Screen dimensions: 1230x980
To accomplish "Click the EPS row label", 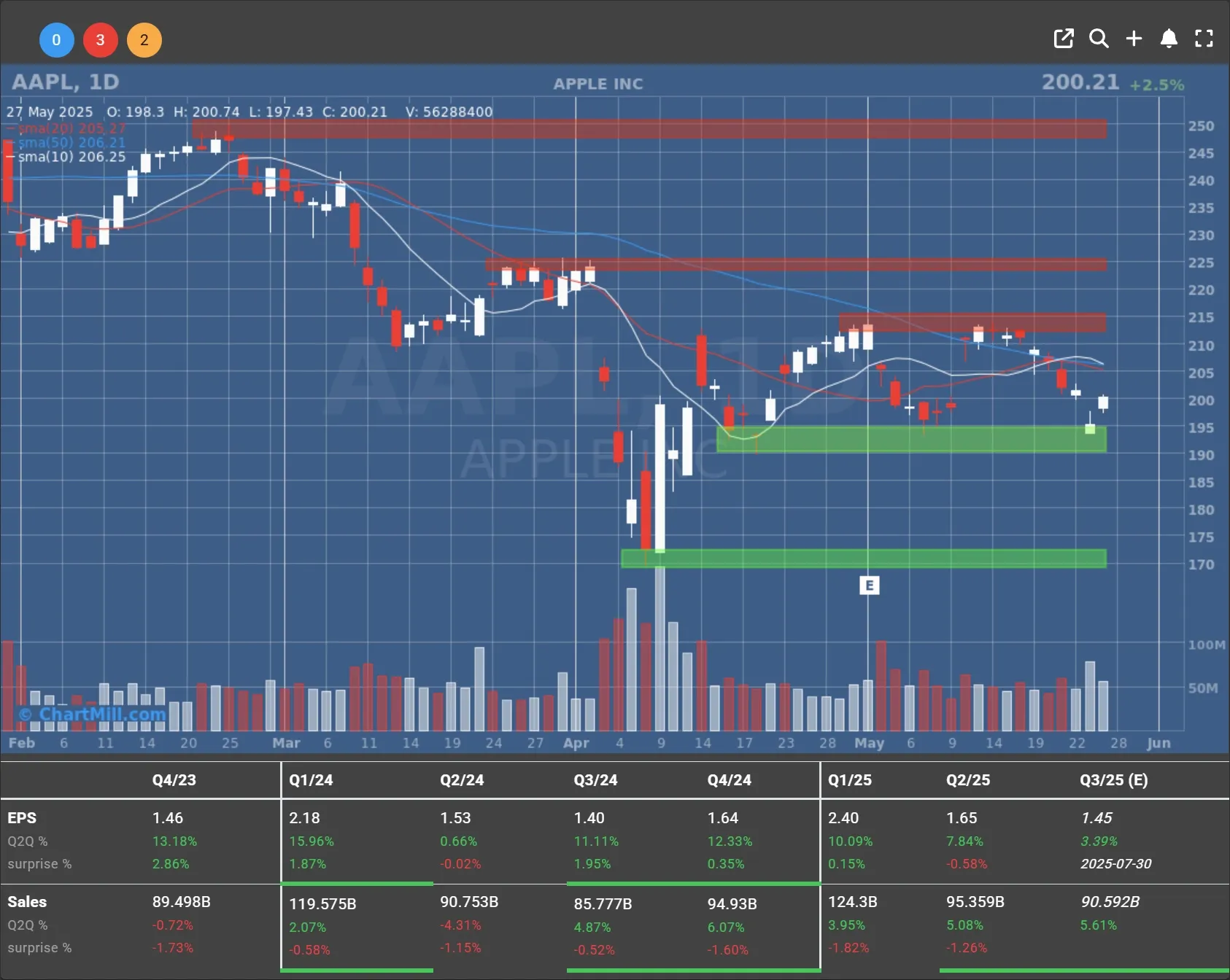I will [22, 818].
